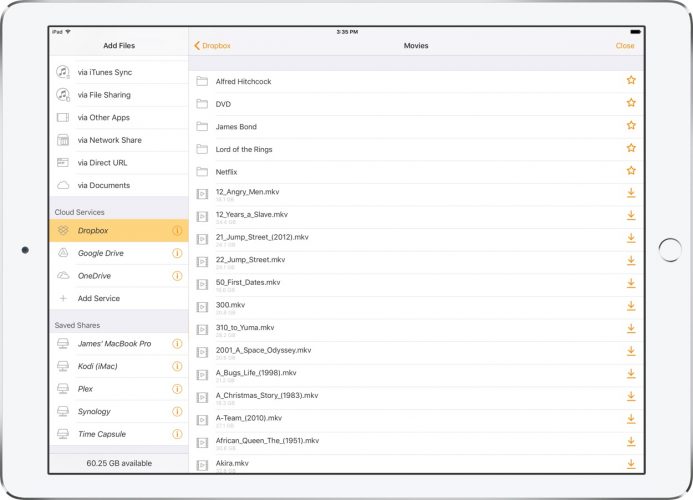Select 300.mkv file name
Viewport: 693px width, 500px height.
pyautogui.click(x=230, y=305)
